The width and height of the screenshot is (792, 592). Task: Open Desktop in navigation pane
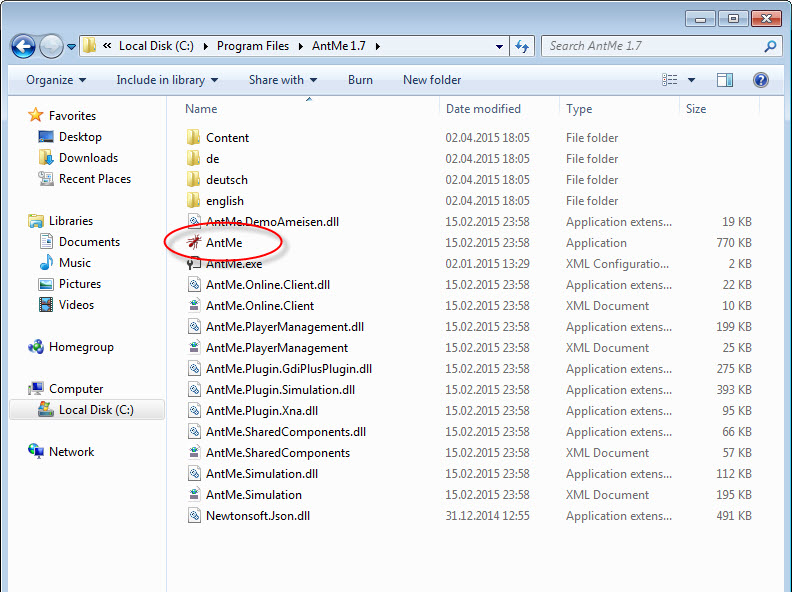pyautogui.click(x=80, y=137)
